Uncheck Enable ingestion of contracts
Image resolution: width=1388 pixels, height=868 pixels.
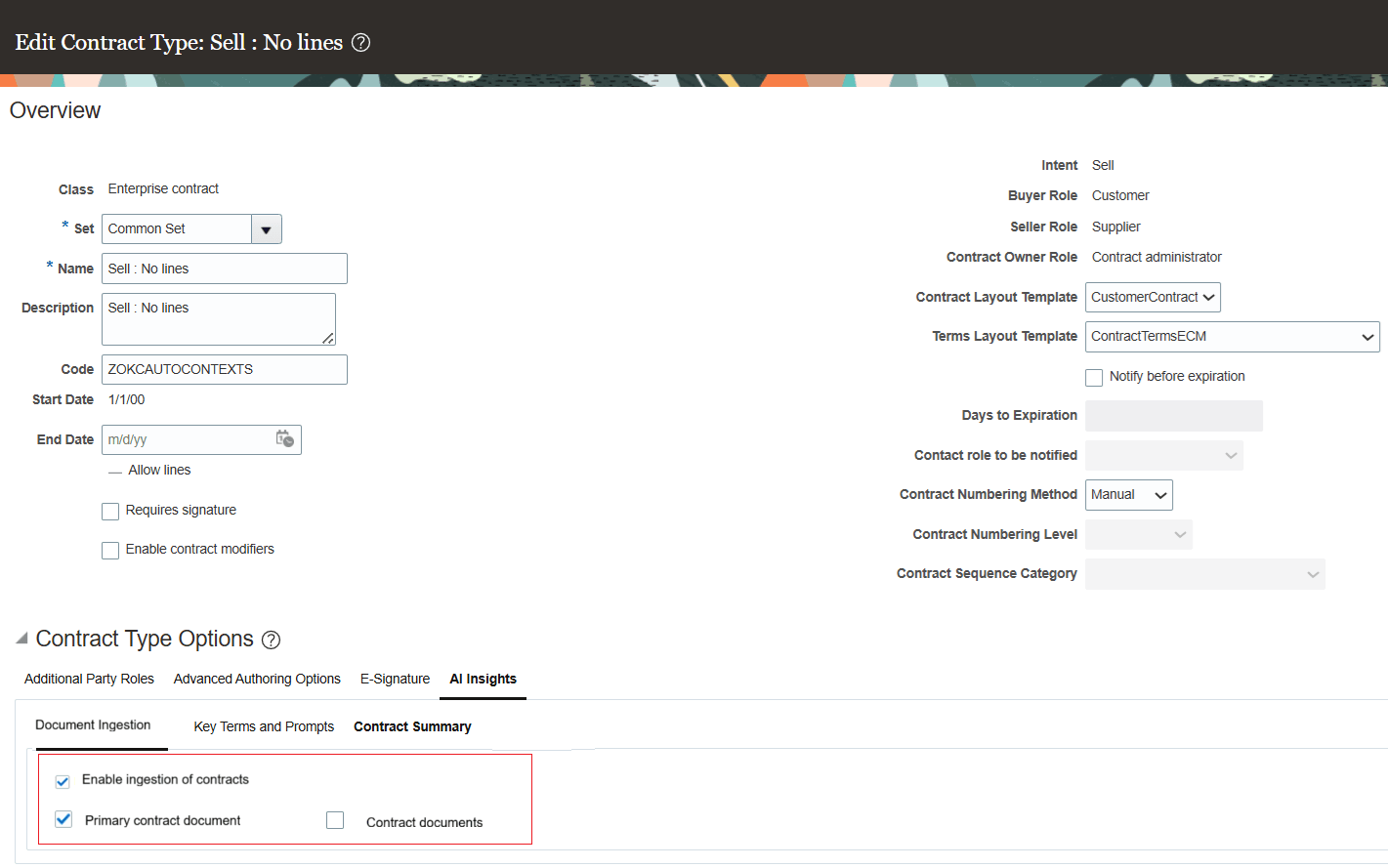tap(63, 781)
